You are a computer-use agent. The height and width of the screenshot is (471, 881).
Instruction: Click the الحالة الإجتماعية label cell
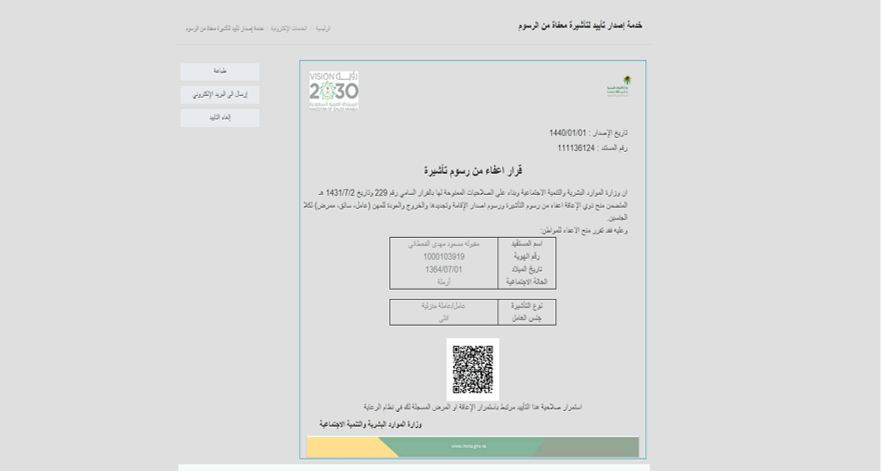tap(527, 282)
